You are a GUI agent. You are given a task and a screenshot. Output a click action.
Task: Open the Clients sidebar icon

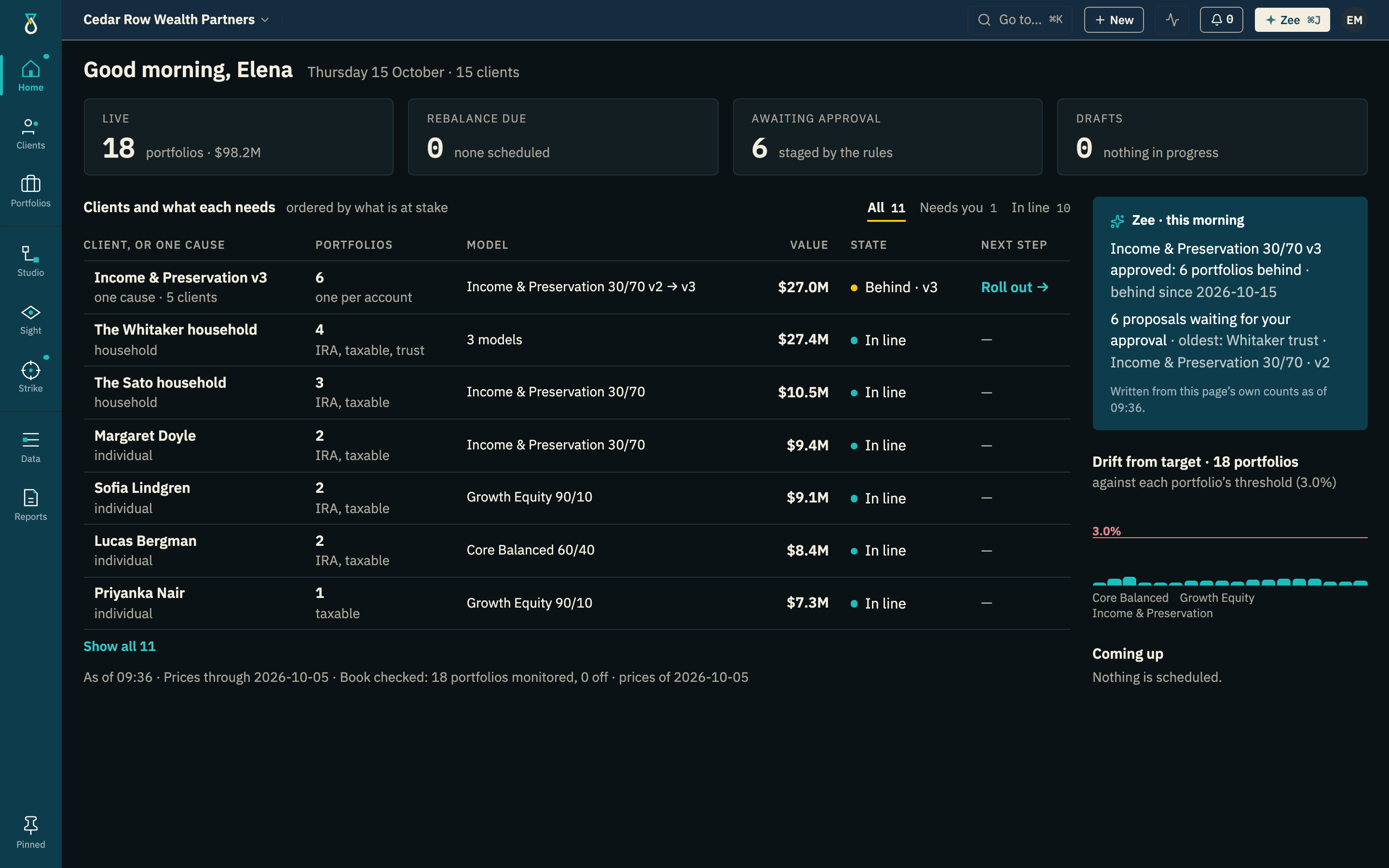[30, 133]
